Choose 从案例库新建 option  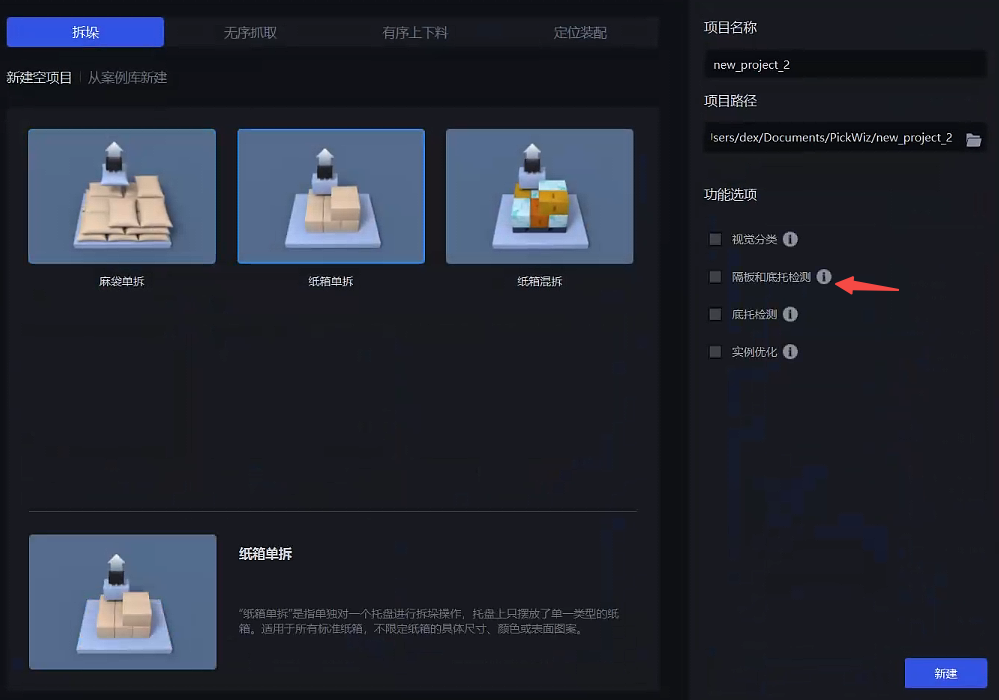coord(127,77)
